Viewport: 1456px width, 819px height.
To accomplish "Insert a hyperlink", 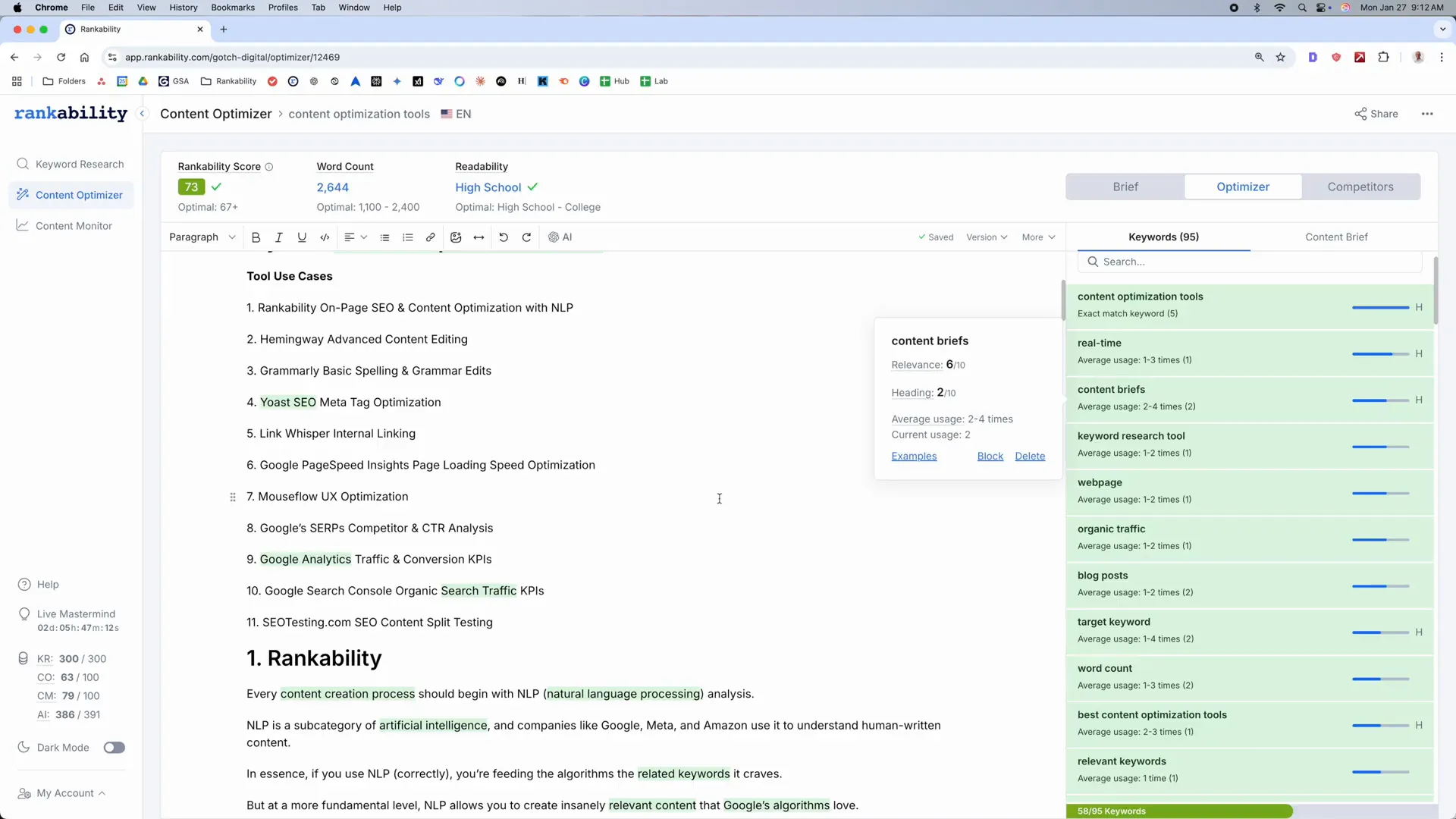I will pos(430,237).
